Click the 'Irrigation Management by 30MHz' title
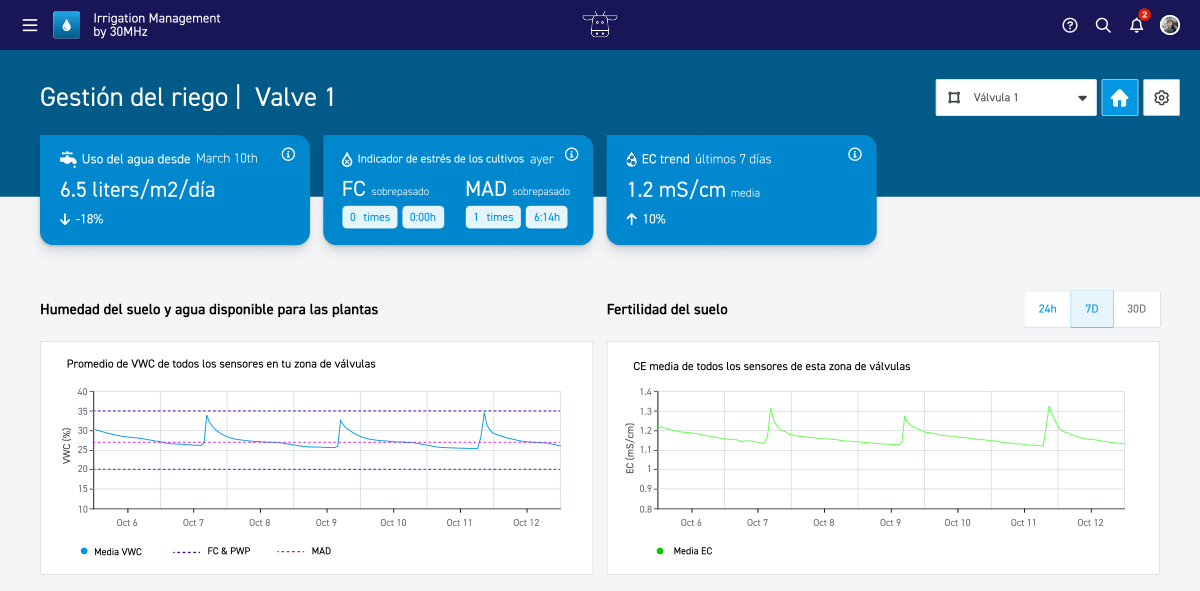Image resolution: width=1200 pixels, height=591 pixels. click(x=156, y=25)
